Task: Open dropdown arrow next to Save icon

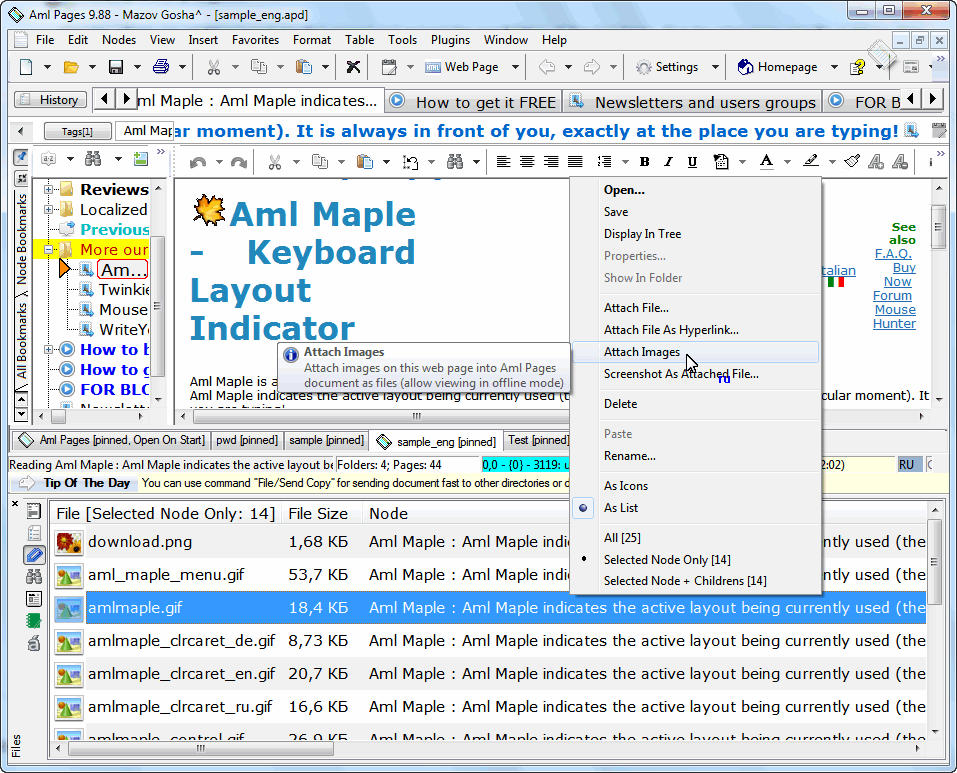Action: coord(137,67)
